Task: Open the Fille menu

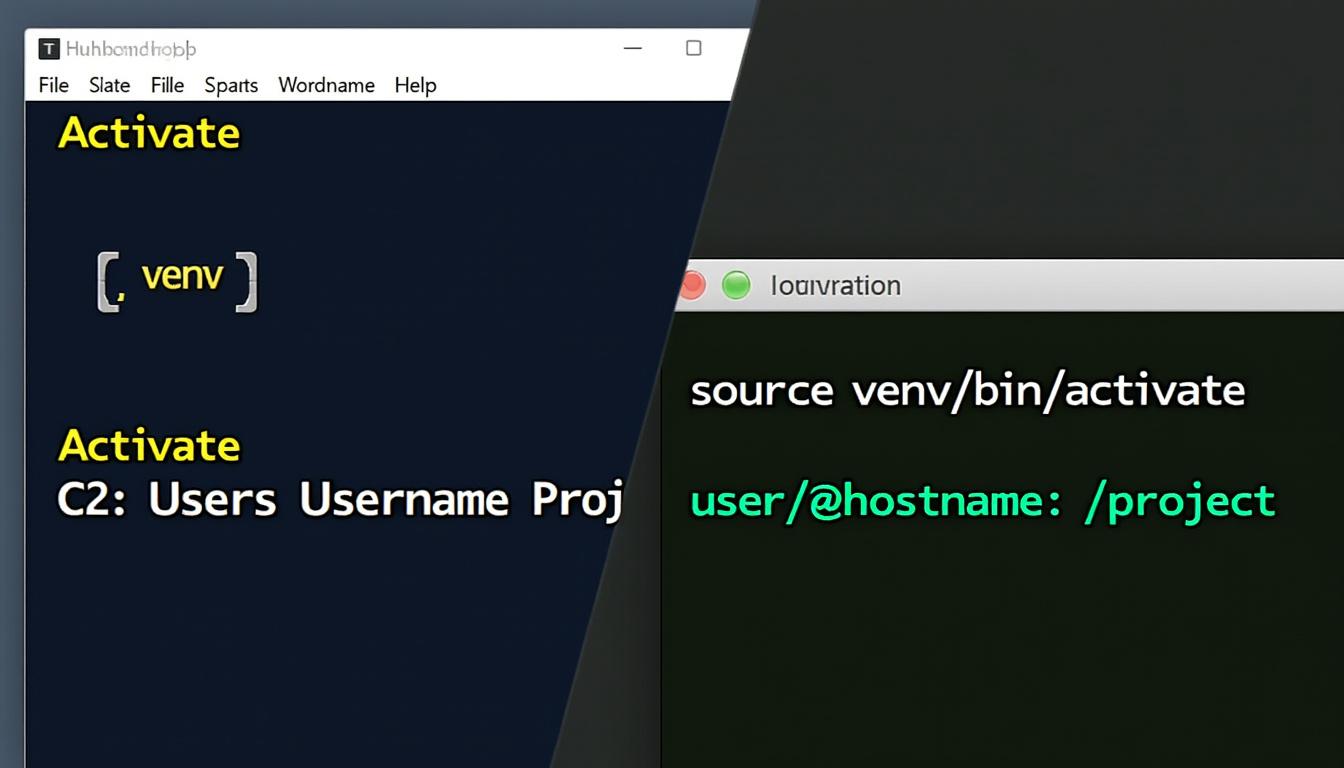Action: [167, 86]
